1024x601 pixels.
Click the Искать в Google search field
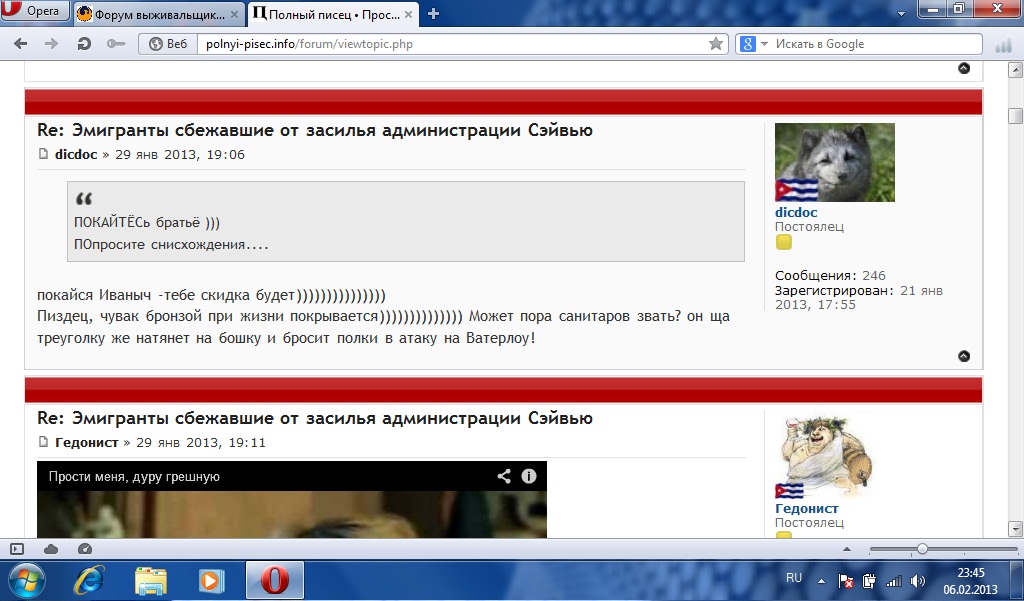875,44
